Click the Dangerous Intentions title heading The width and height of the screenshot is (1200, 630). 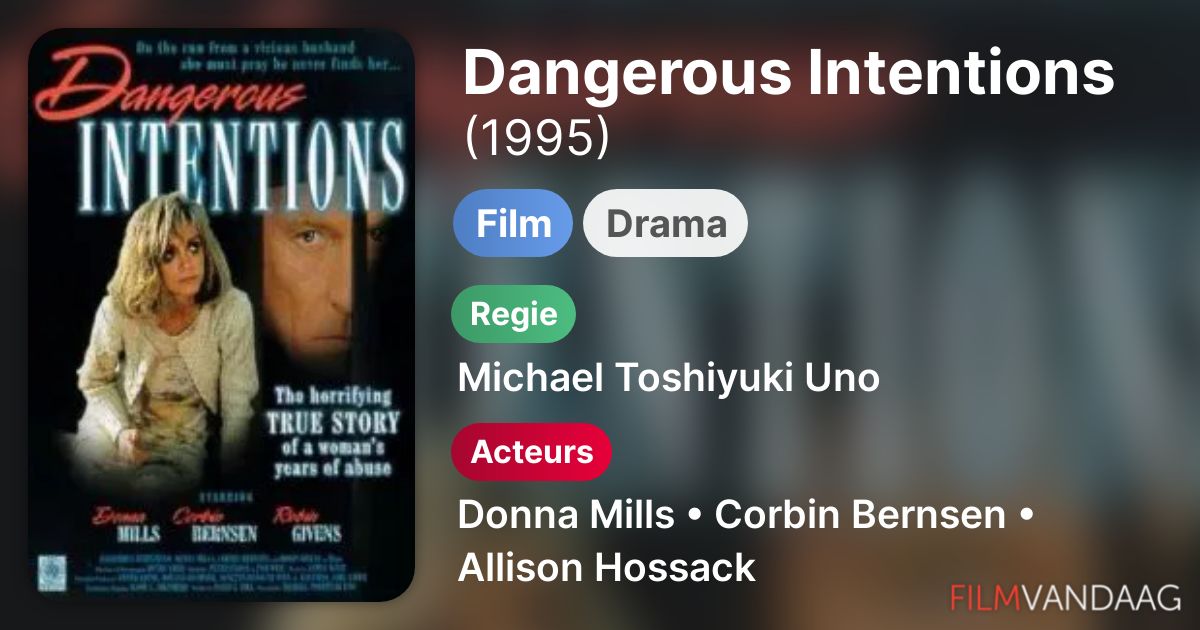pos(788,73)
